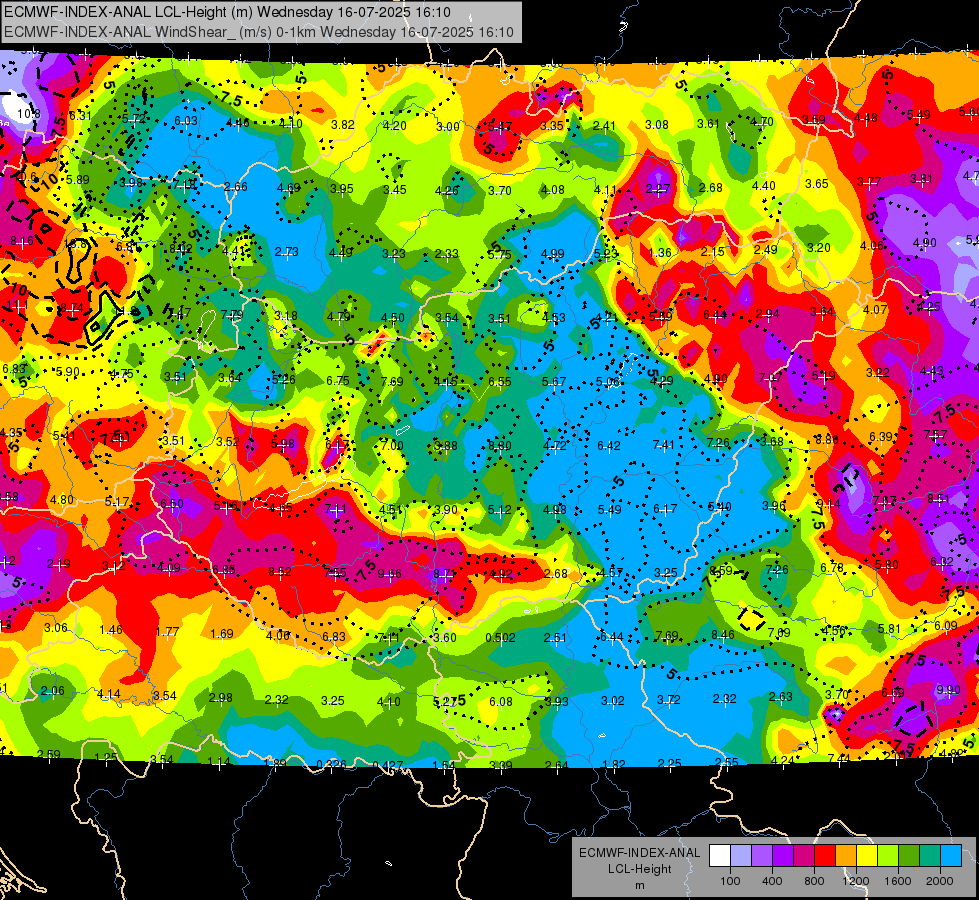Click the LCL-Height legend title text

[639, 869]
